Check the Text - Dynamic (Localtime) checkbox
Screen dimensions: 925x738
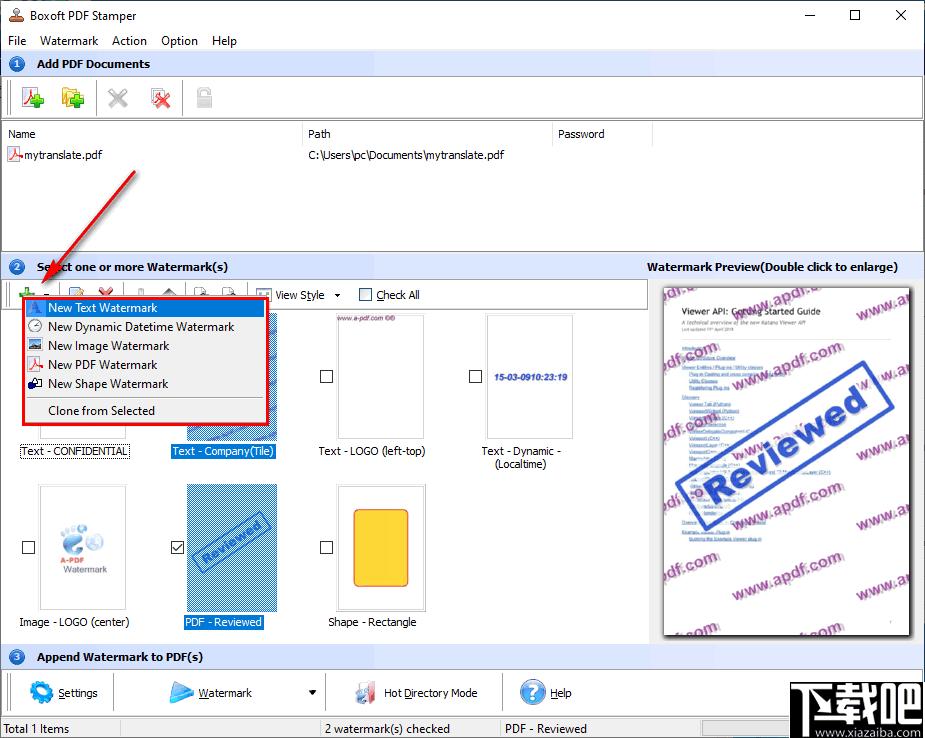[x=475, y=376]
